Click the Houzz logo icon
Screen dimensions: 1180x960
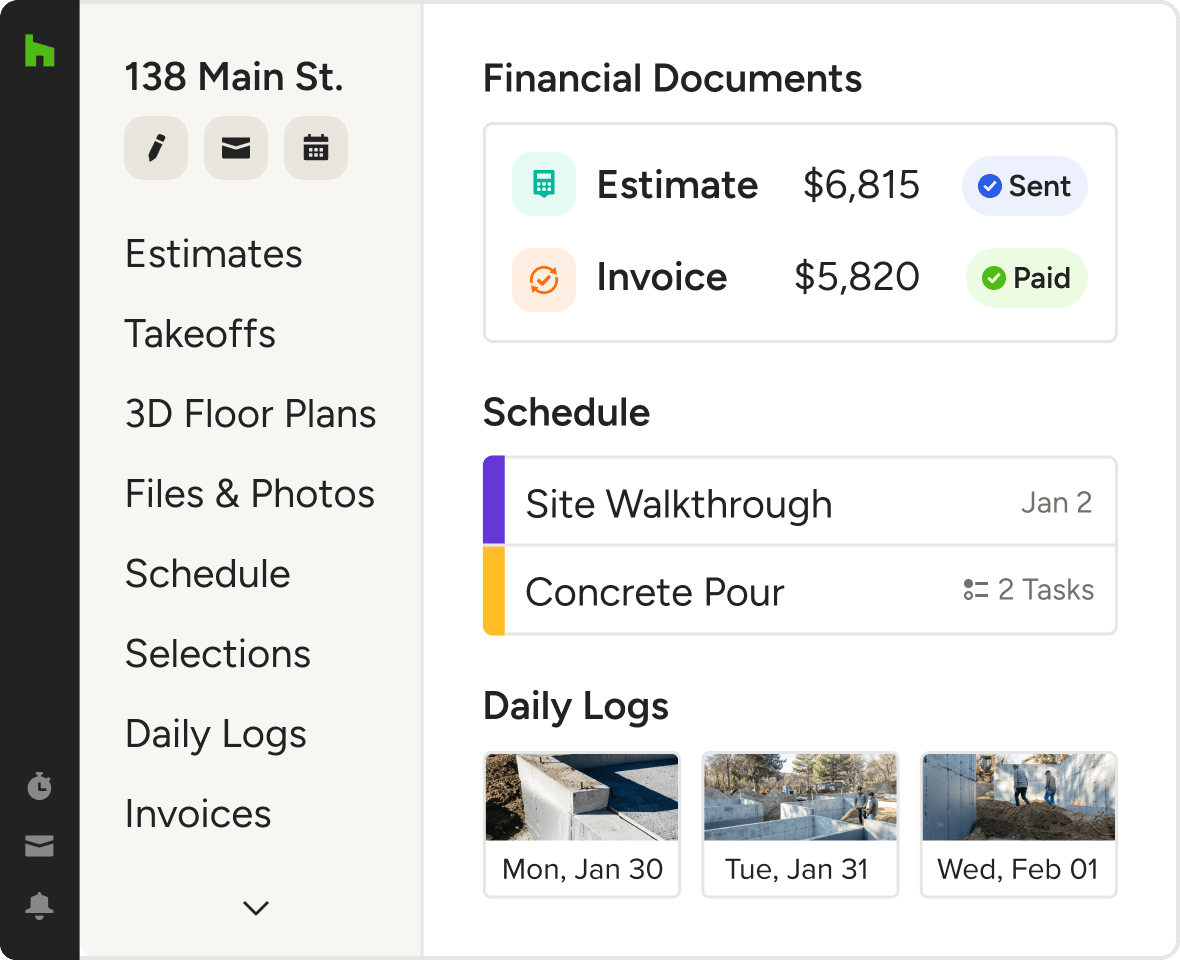[x=40, y=50]
